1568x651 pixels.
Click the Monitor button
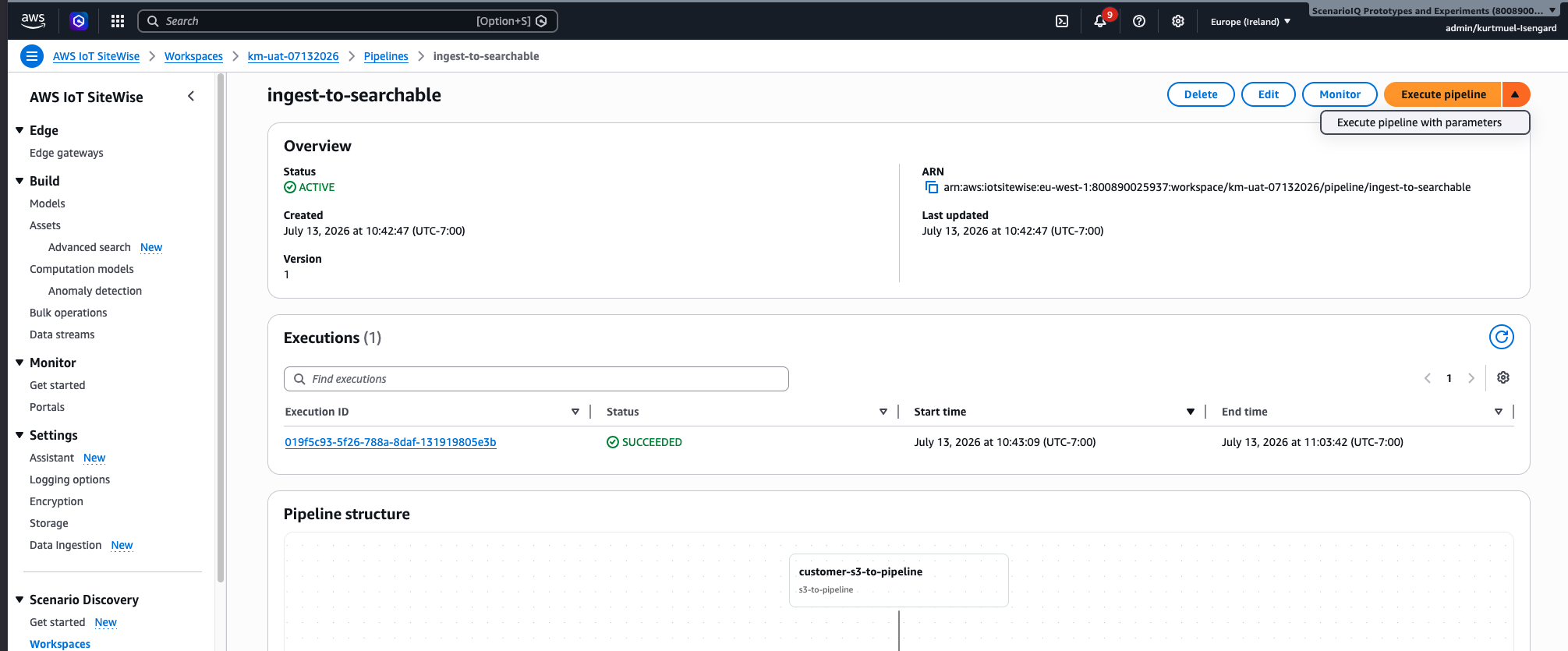(x=1340, y=94)
